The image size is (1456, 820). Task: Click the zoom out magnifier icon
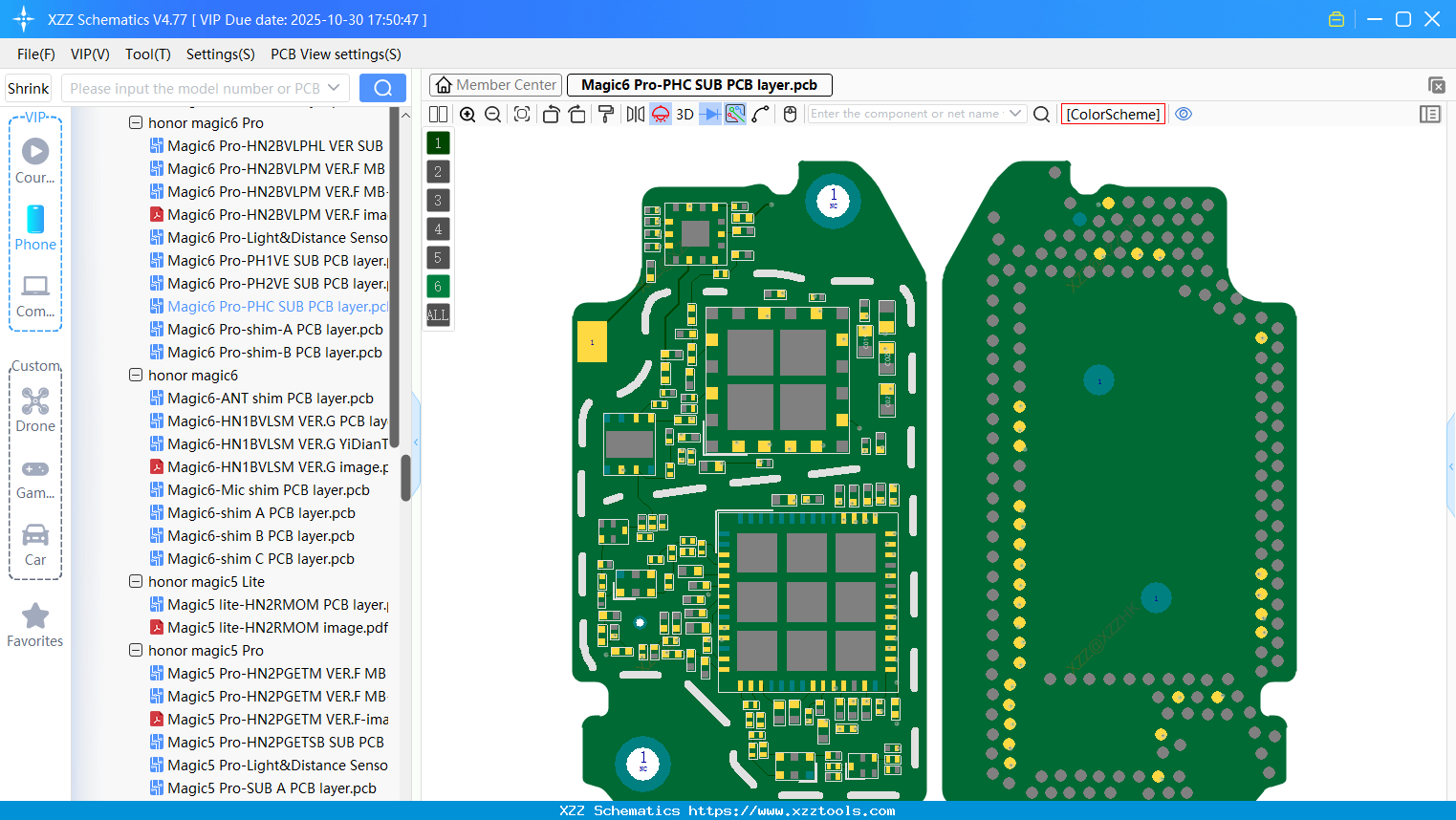(x=493, y=114)
